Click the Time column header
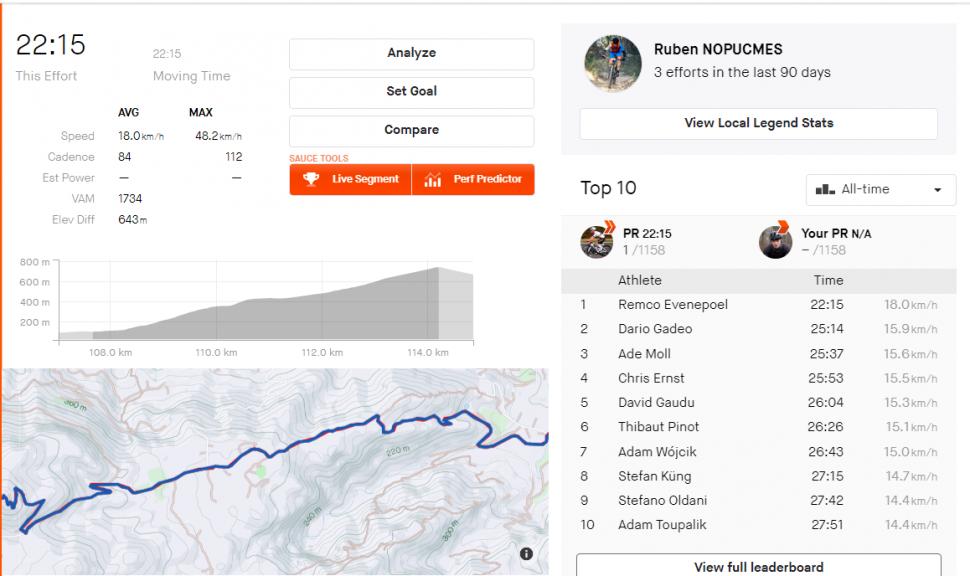970x576 pixels. [x=828, y=280]
